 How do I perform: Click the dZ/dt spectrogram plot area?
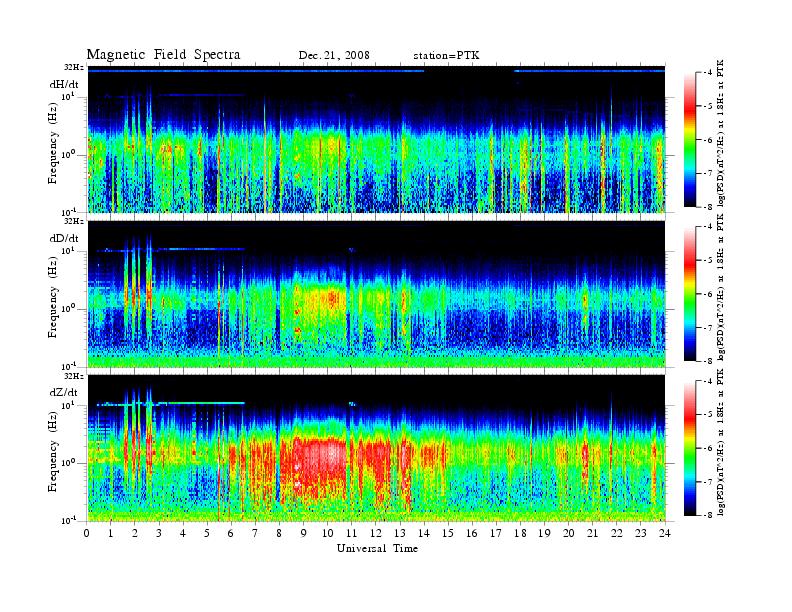pos(376,448)
